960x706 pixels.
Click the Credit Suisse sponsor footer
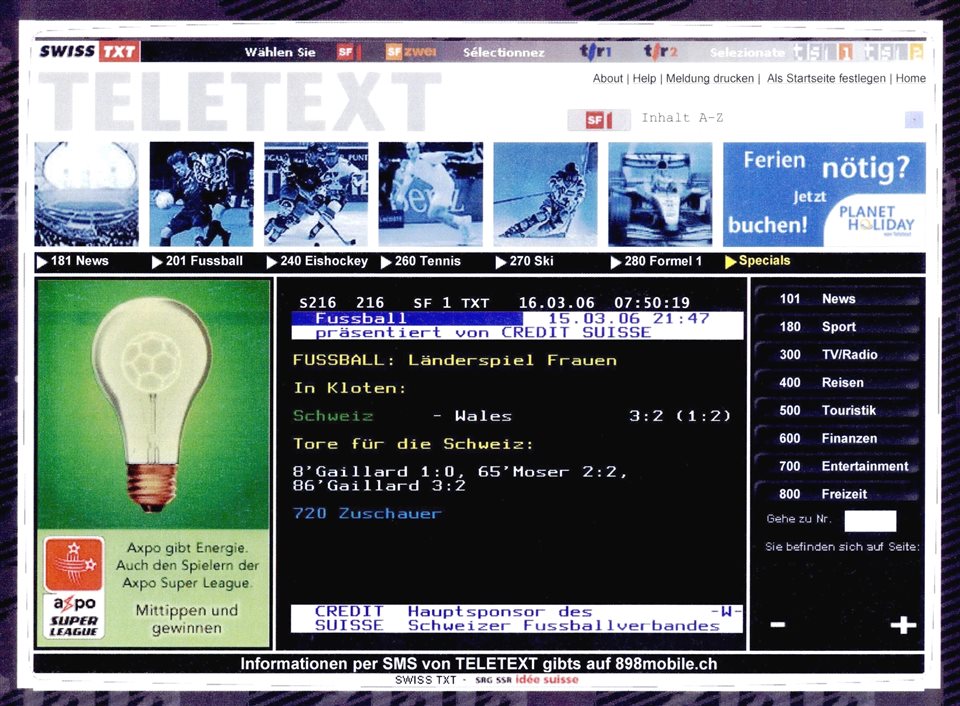coord(517,618)
